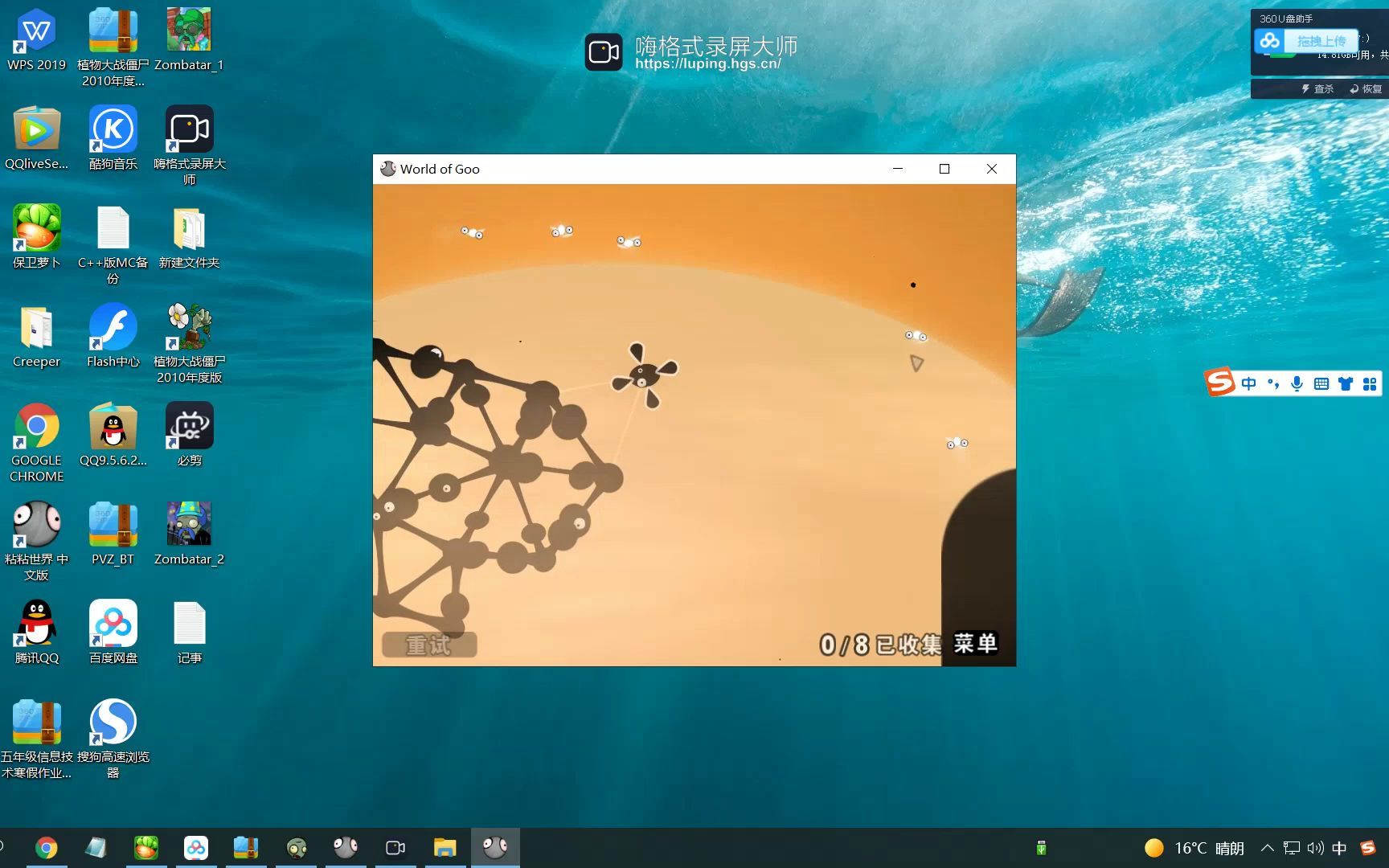
Task: Toggle taskbar 中 input language indicator
Action: coord(1339,848)
